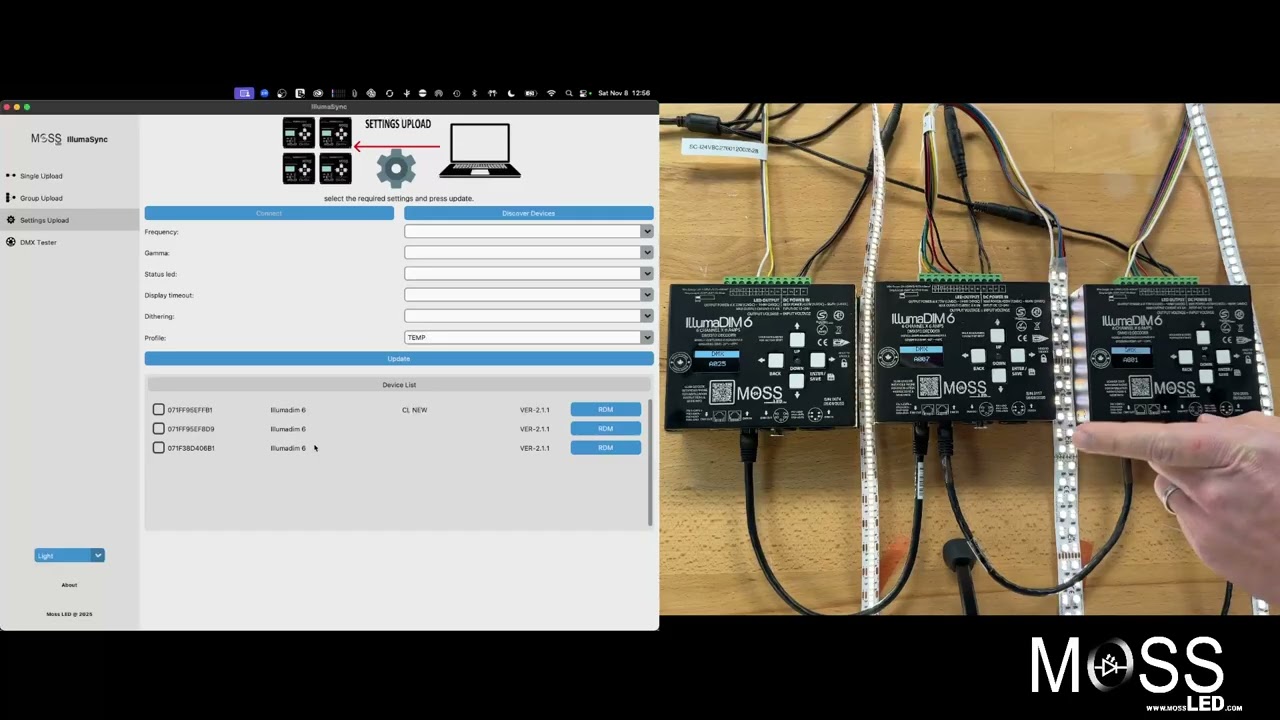
Task: Click RDM for device 071F38D406B1
Action: (605, 448)
